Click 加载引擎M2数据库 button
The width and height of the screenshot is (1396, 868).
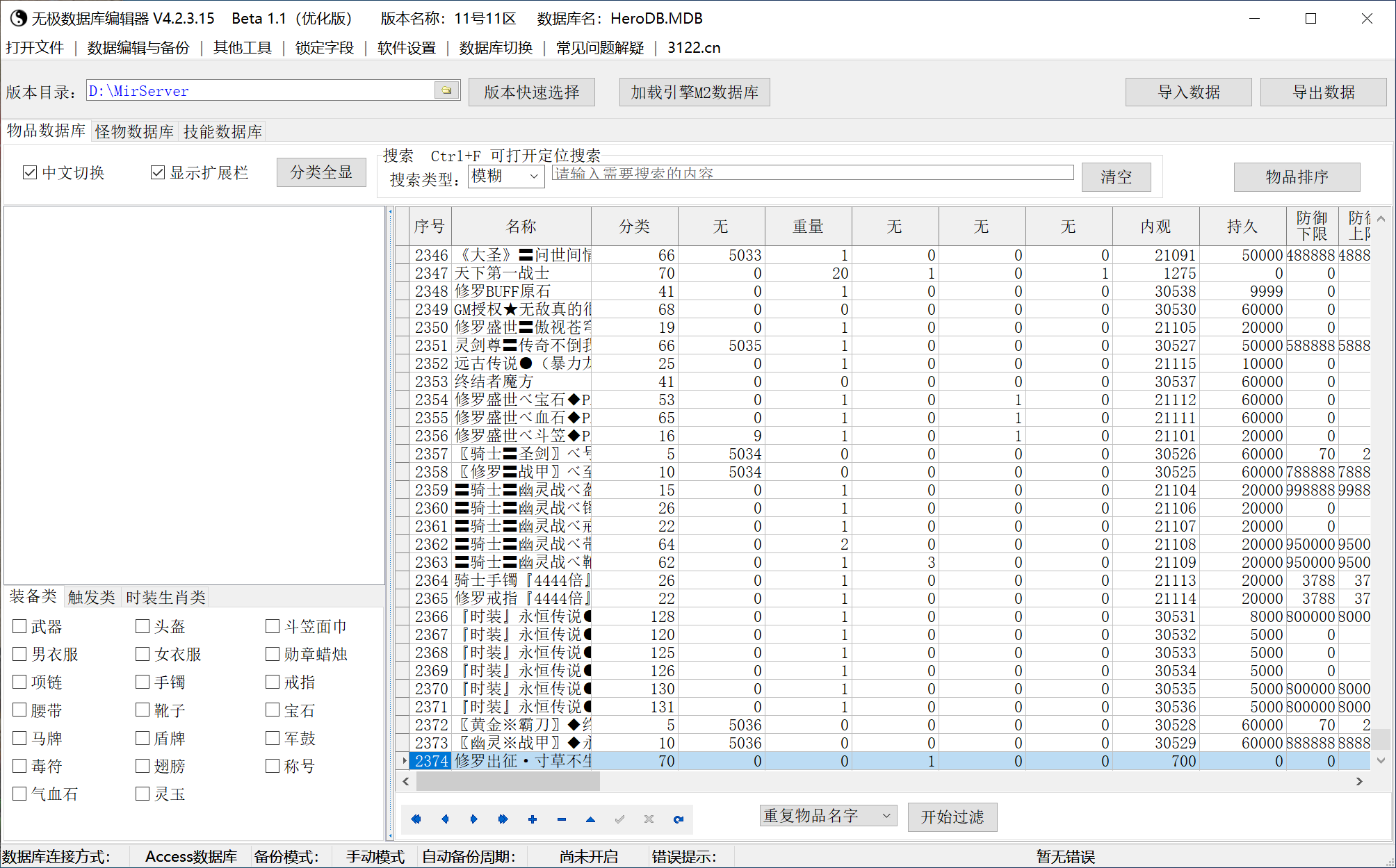point(695,92)
